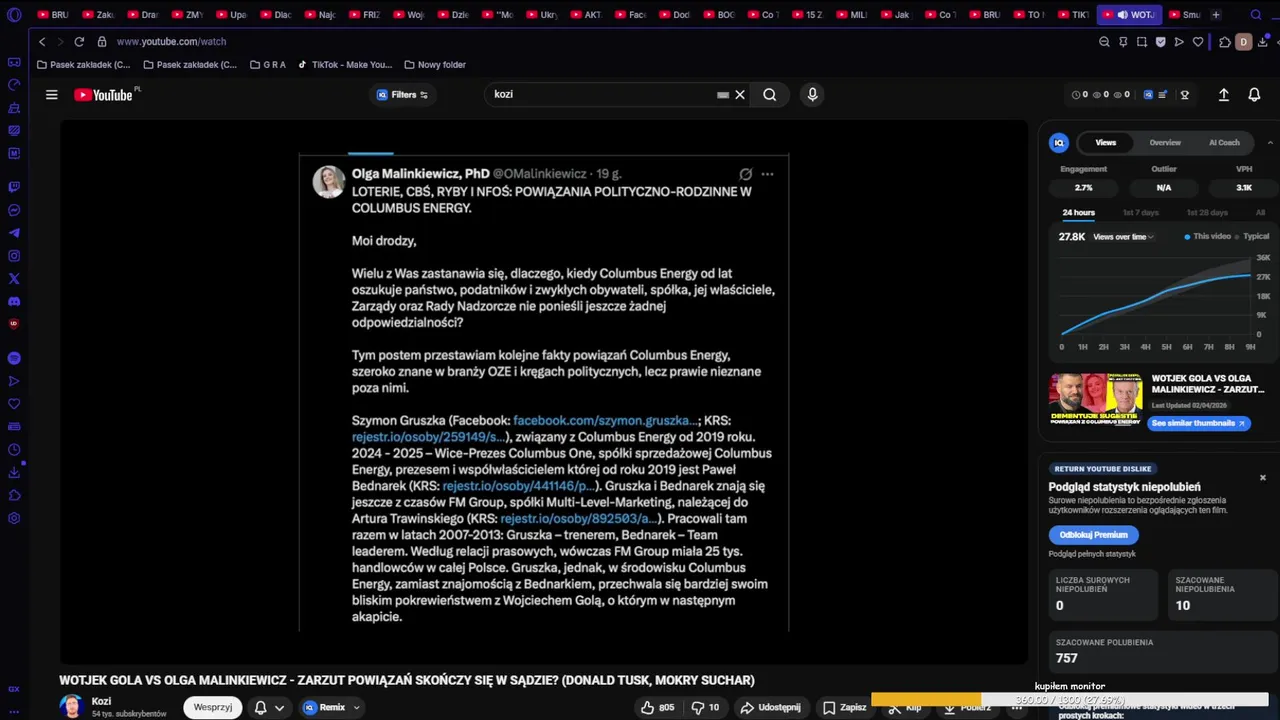Viewport: 1280px width, 720px height.
Task: Open a new tab with plus
Action: [x=1216, y=15]
